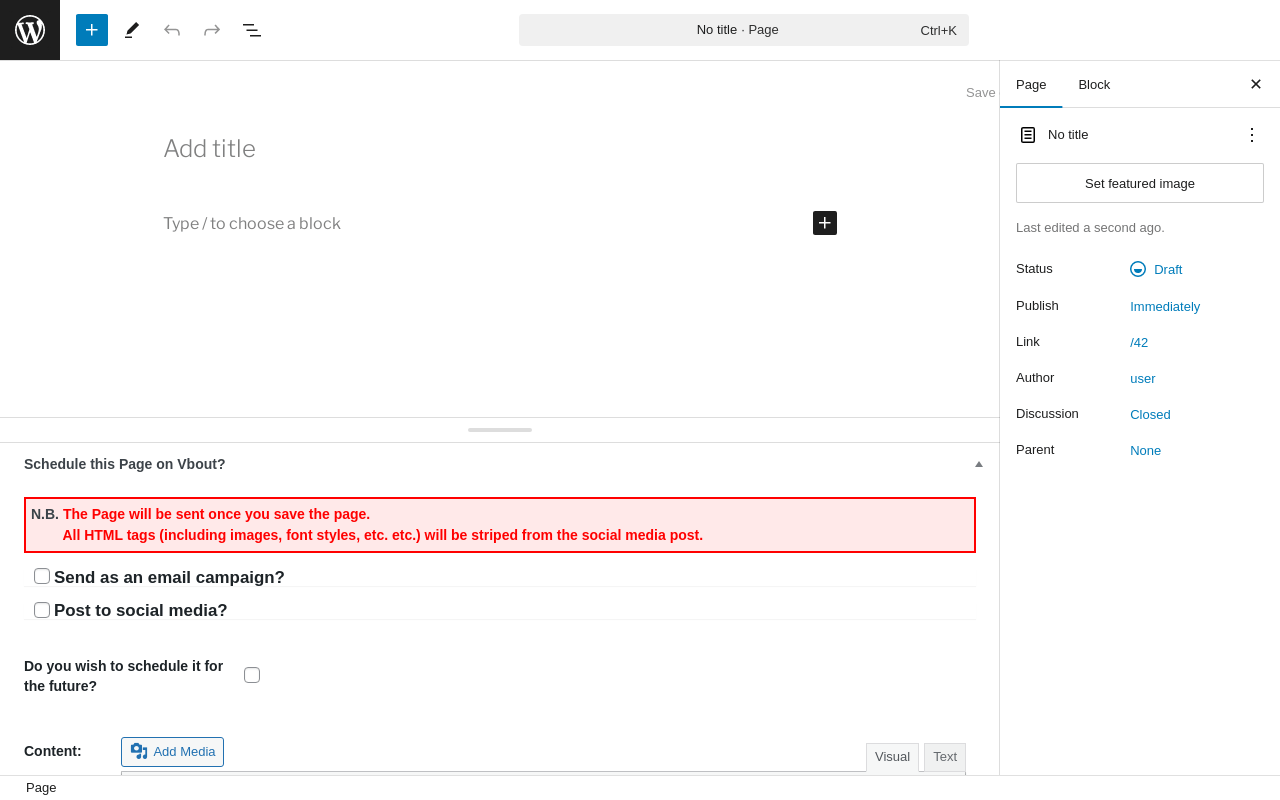Click the Add Media button
The width and height of the screenshot is (1280, 800).
172,752
